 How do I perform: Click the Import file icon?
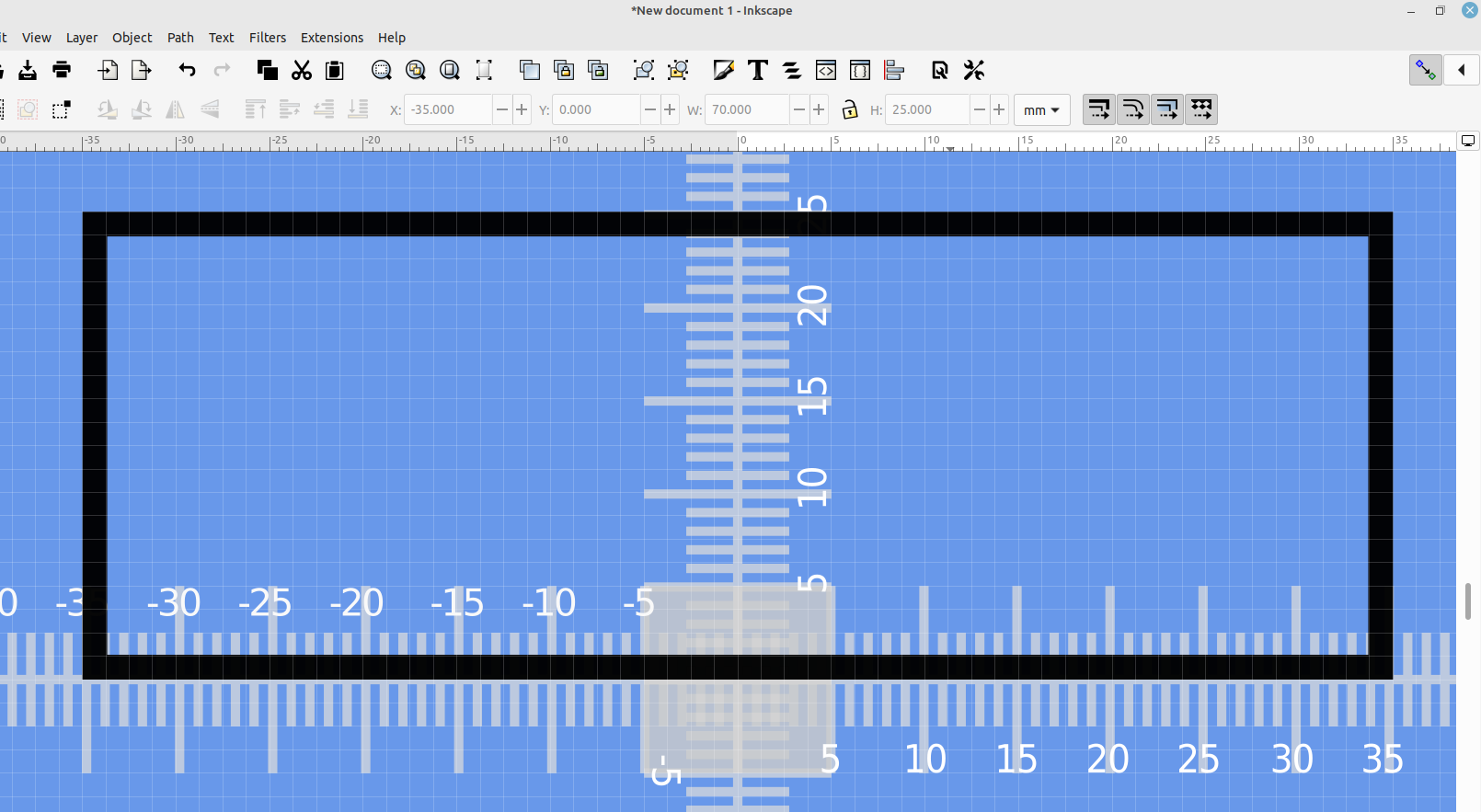point(108,70)
